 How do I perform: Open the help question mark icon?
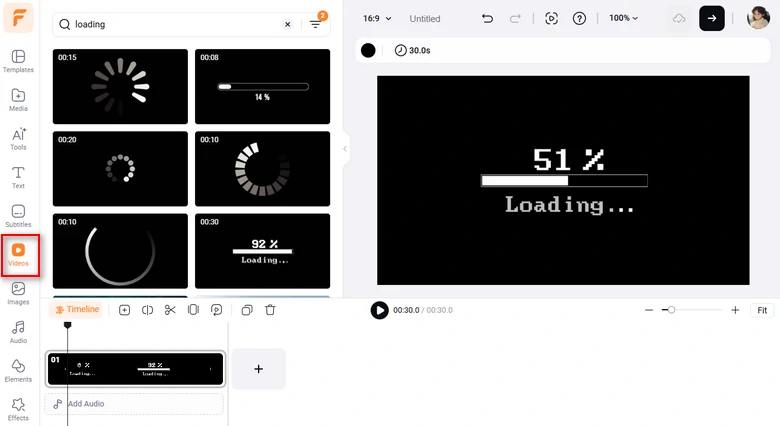[579, 18]
